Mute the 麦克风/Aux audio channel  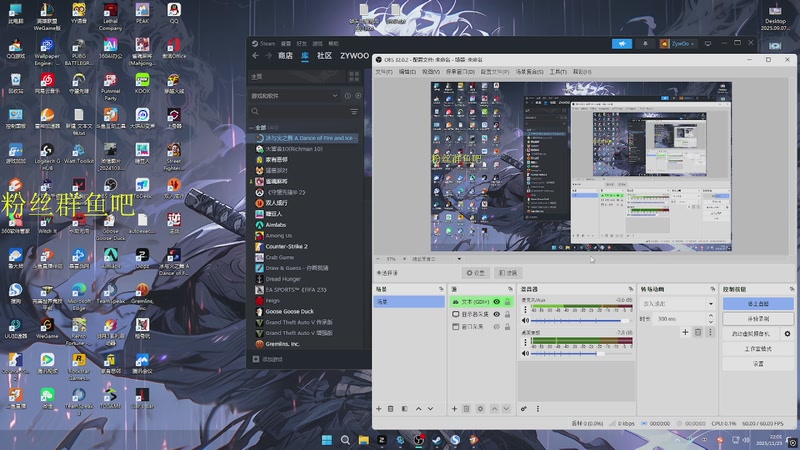click(525, 320)
